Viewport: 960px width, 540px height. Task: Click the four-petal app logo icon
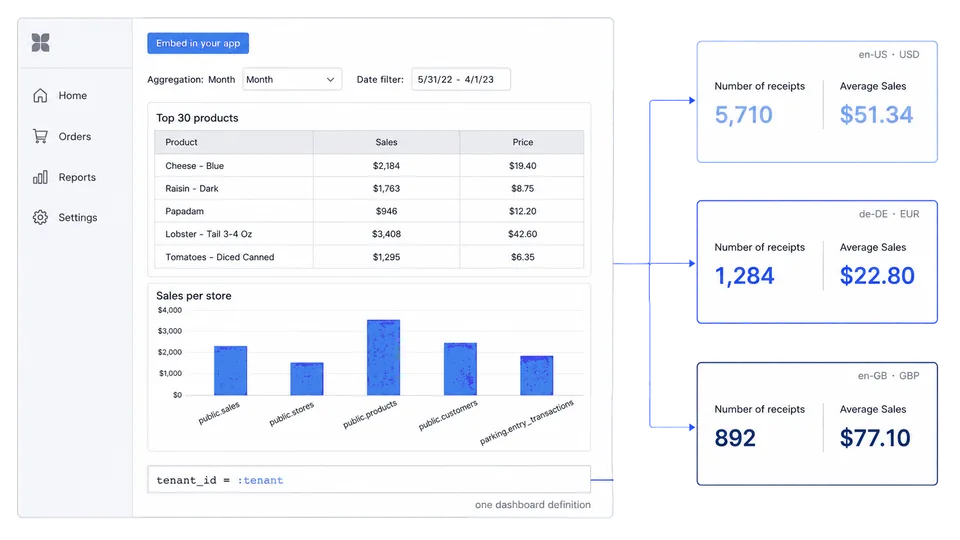[40, 43]
